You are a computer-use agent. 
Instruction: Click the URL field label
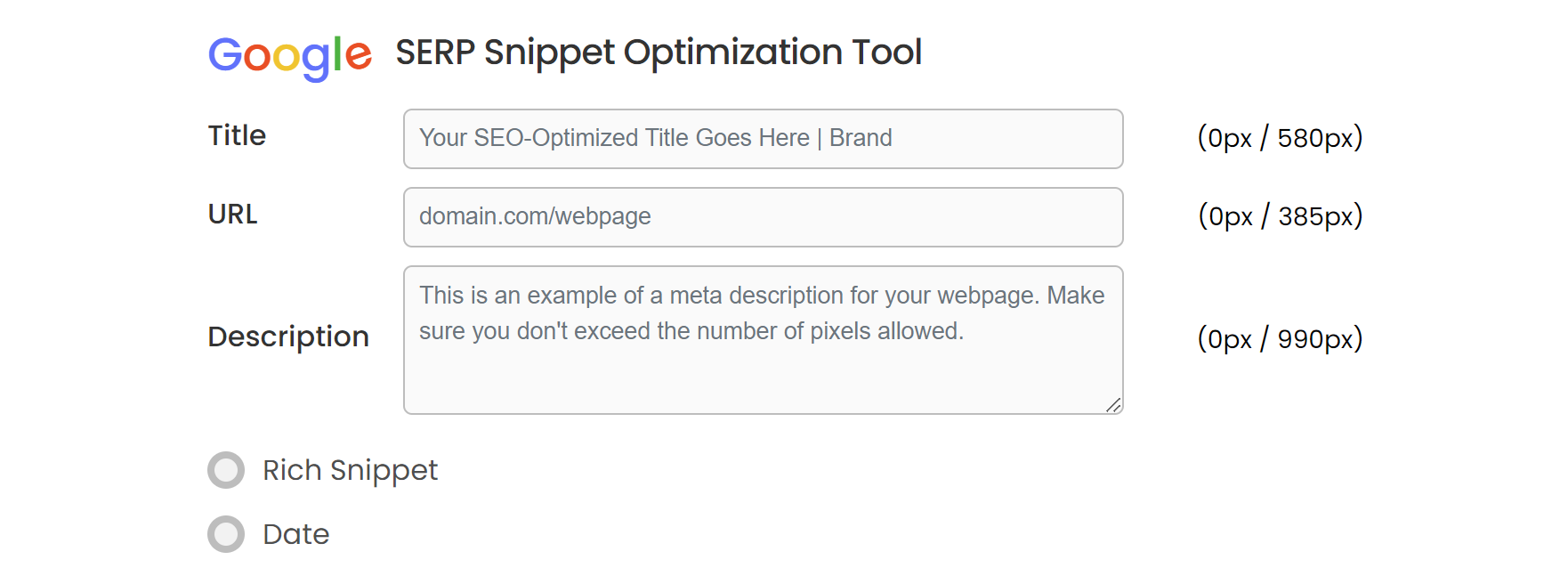click(x=232, y=215)
